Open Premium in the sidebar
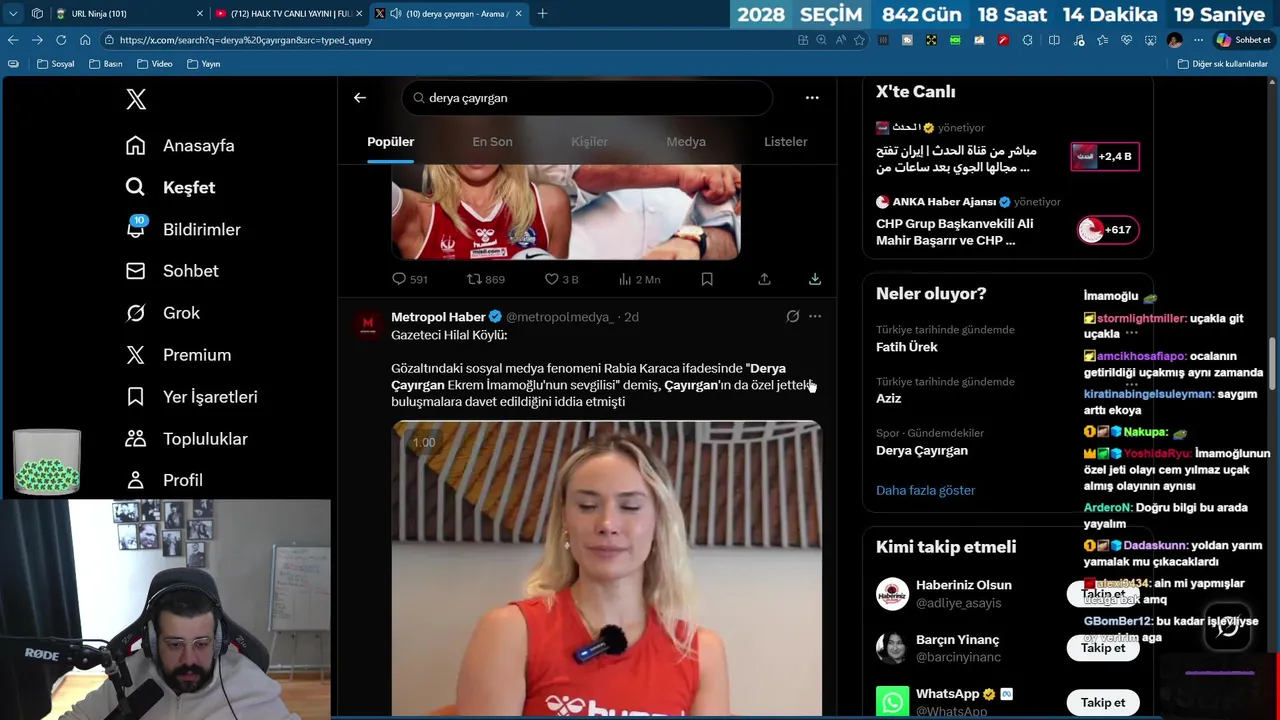This screenshot has width=1280, height=720. 178,355
